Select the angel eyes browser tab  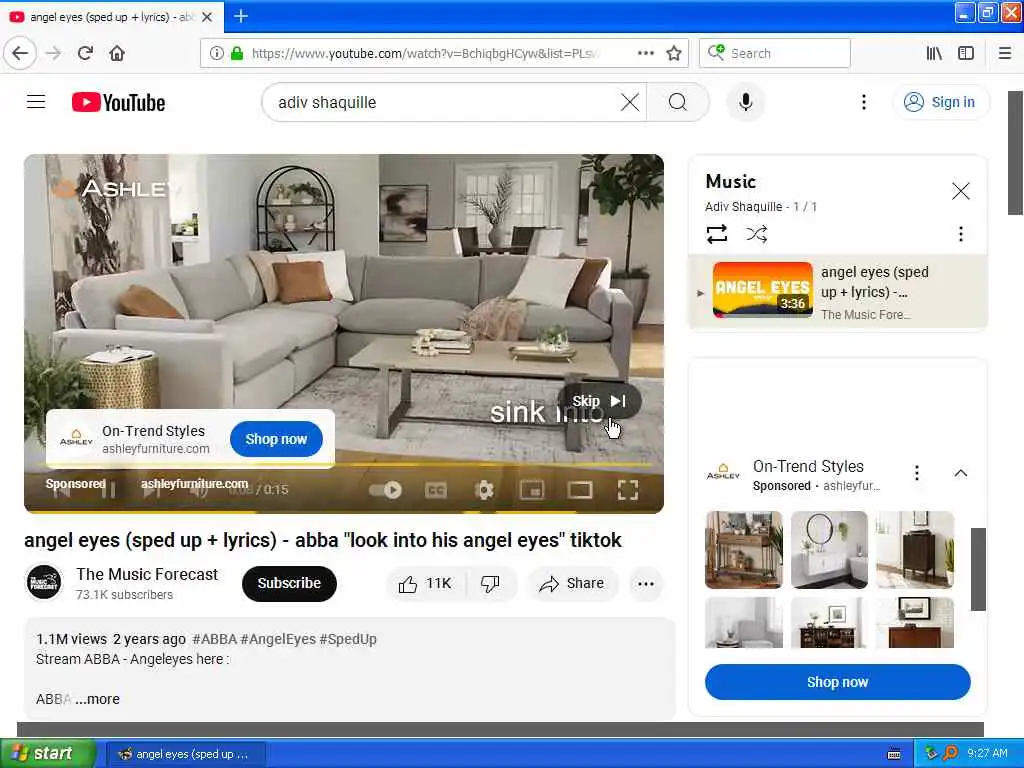(x=112, y=17)
